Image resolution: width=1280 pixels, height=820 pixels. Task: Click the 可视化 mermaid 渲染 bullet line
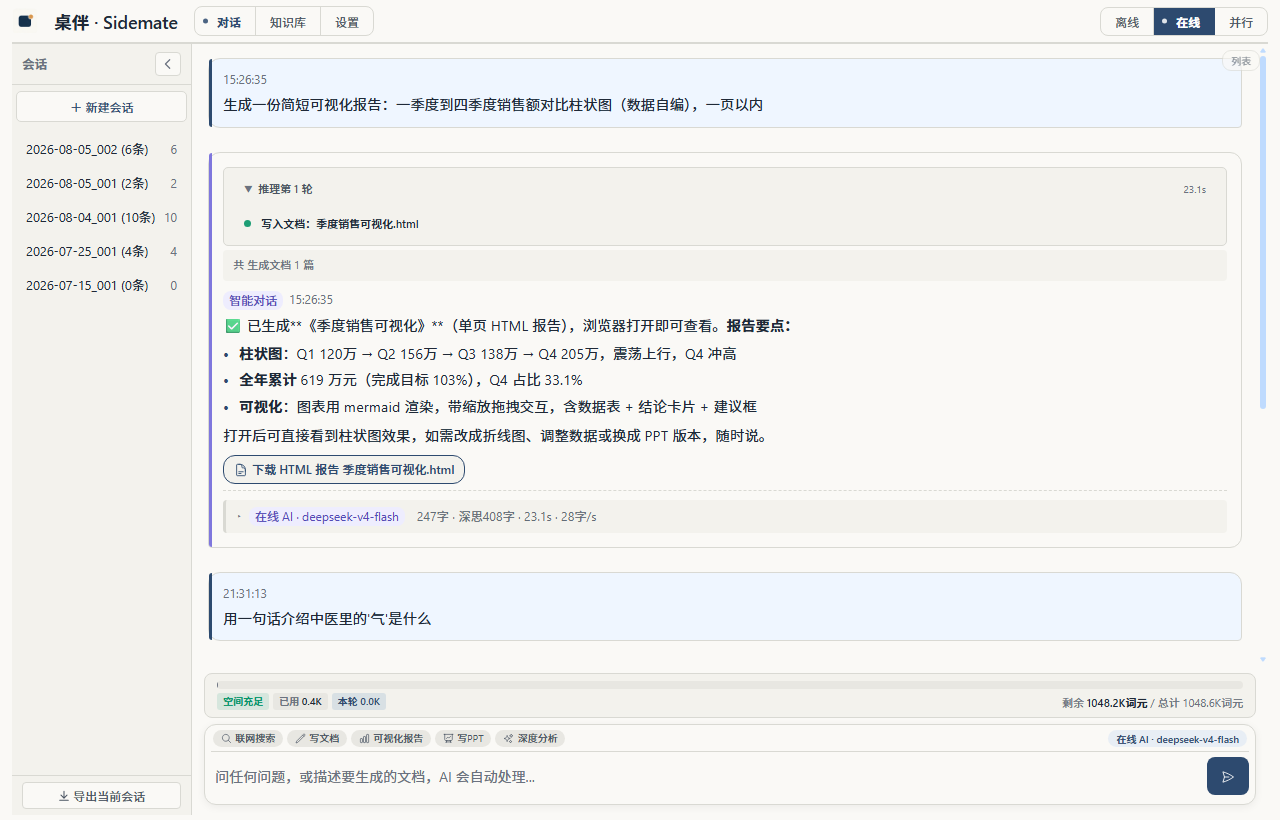tap(498, 407)
